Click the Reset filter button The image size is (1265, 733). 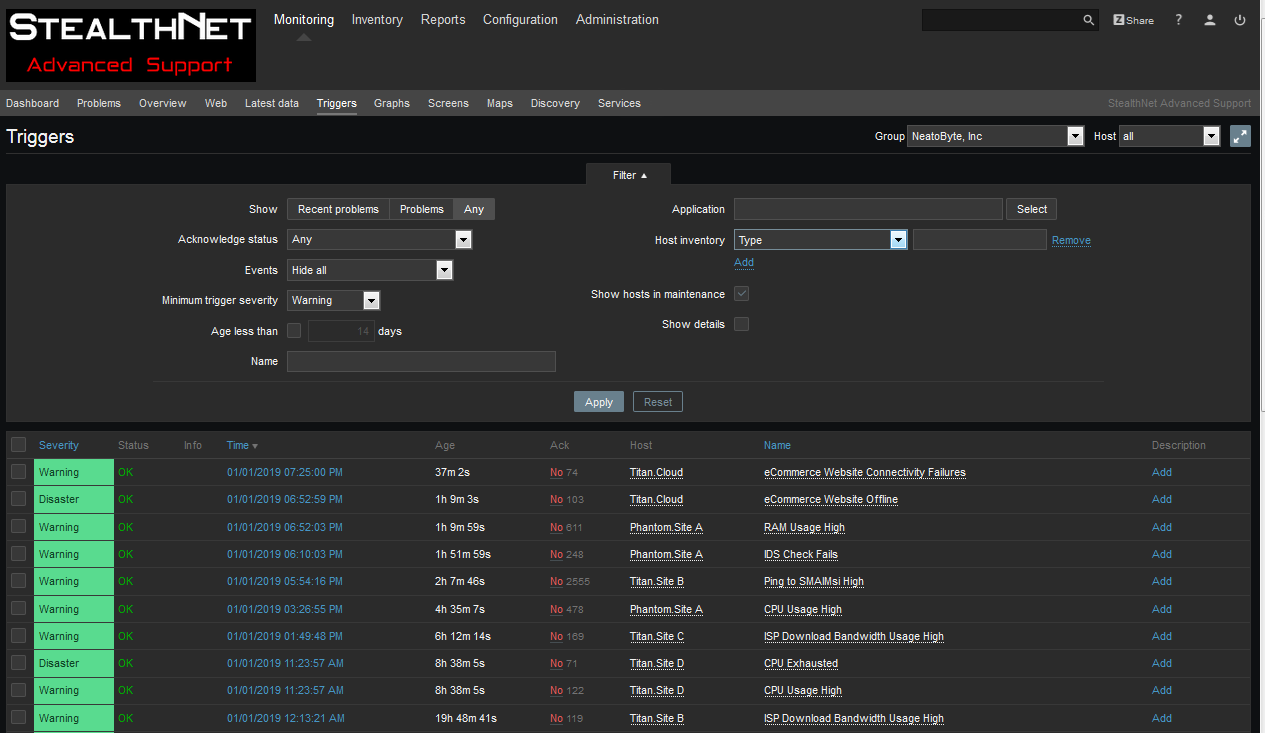[x=658, y=402]
